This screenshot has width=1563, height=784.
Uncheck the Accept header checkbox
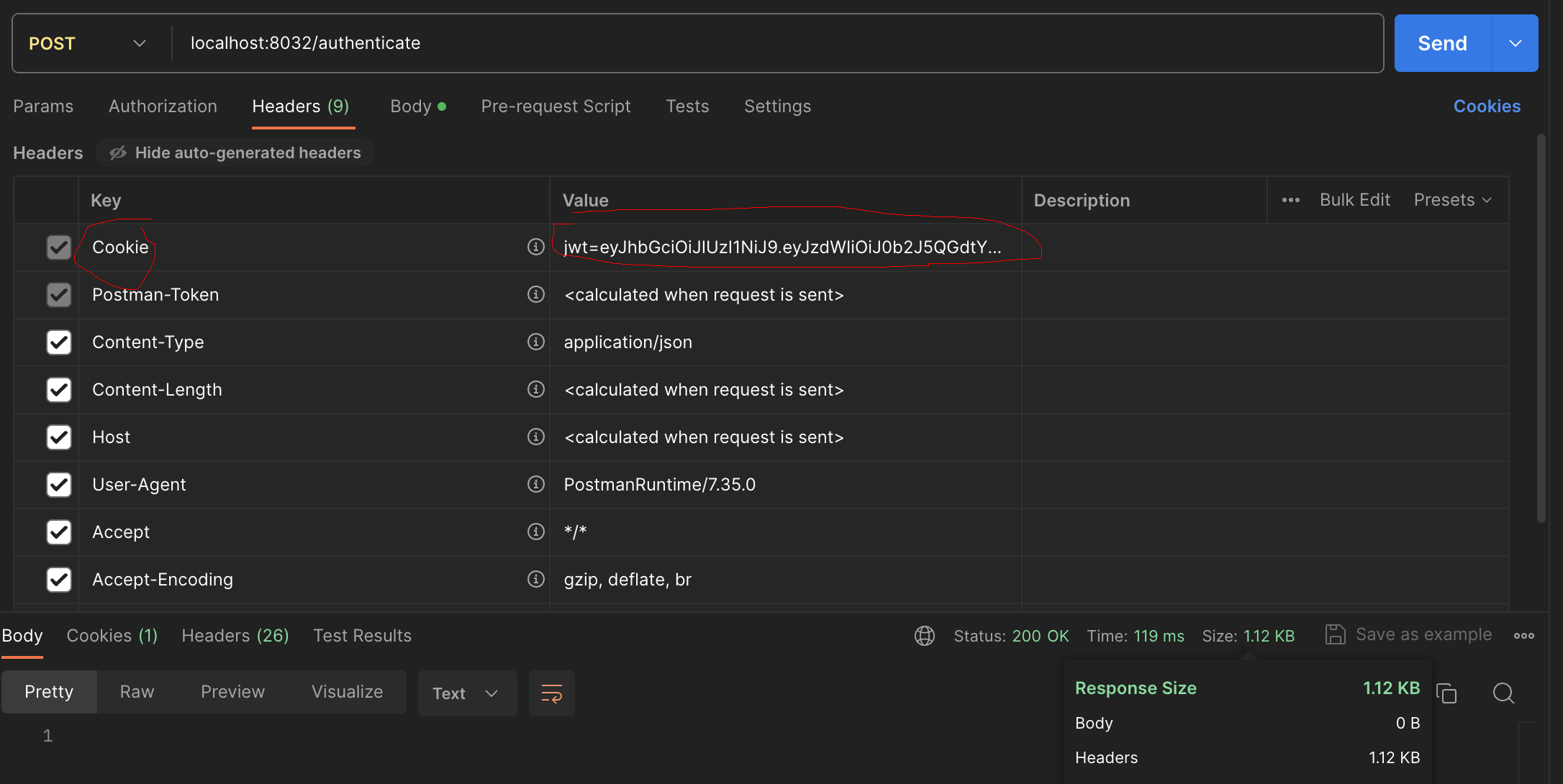[x=59, y=532]
